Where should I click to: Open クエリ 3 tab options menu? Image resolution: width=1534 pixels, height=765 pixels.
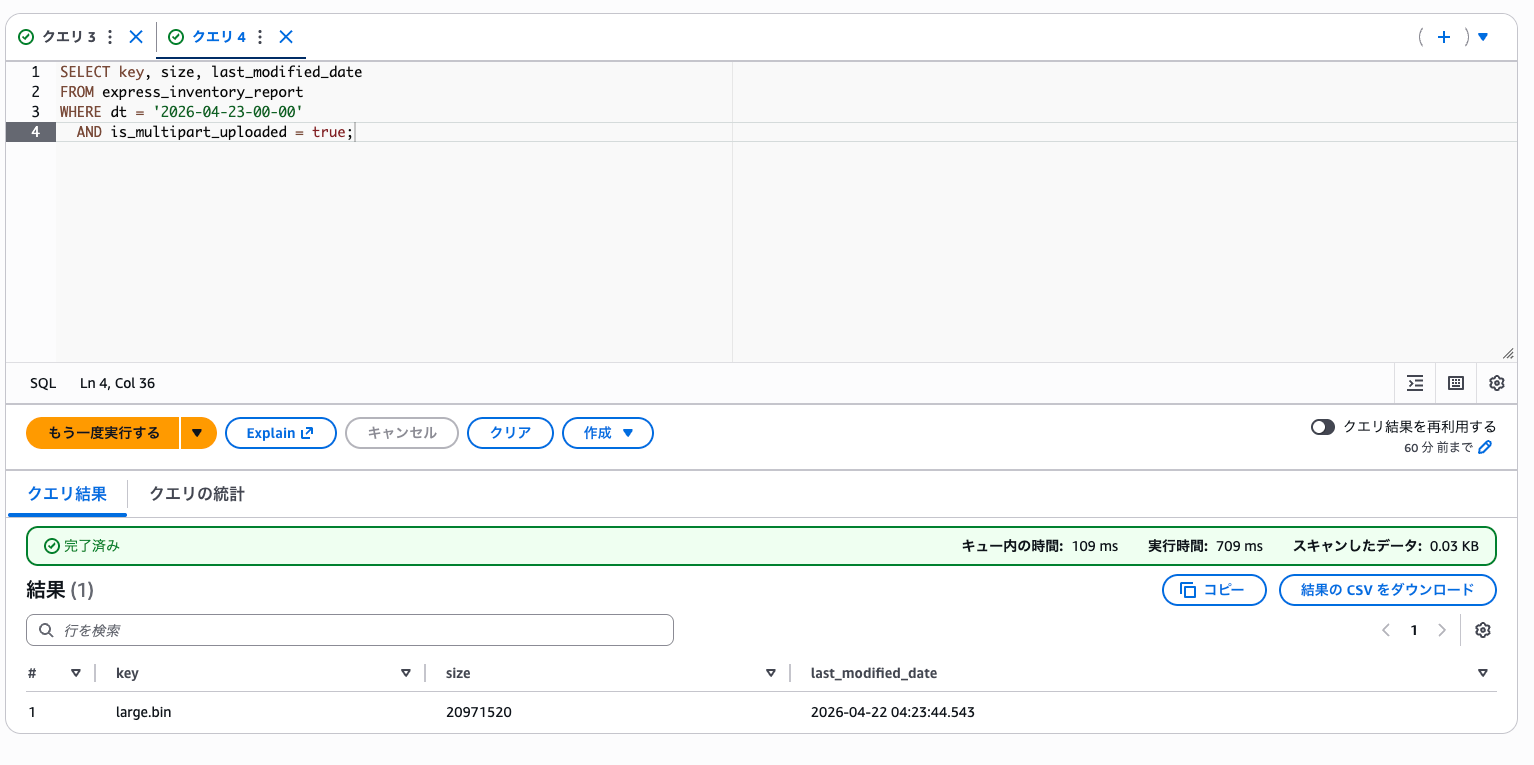click(110, 37)
